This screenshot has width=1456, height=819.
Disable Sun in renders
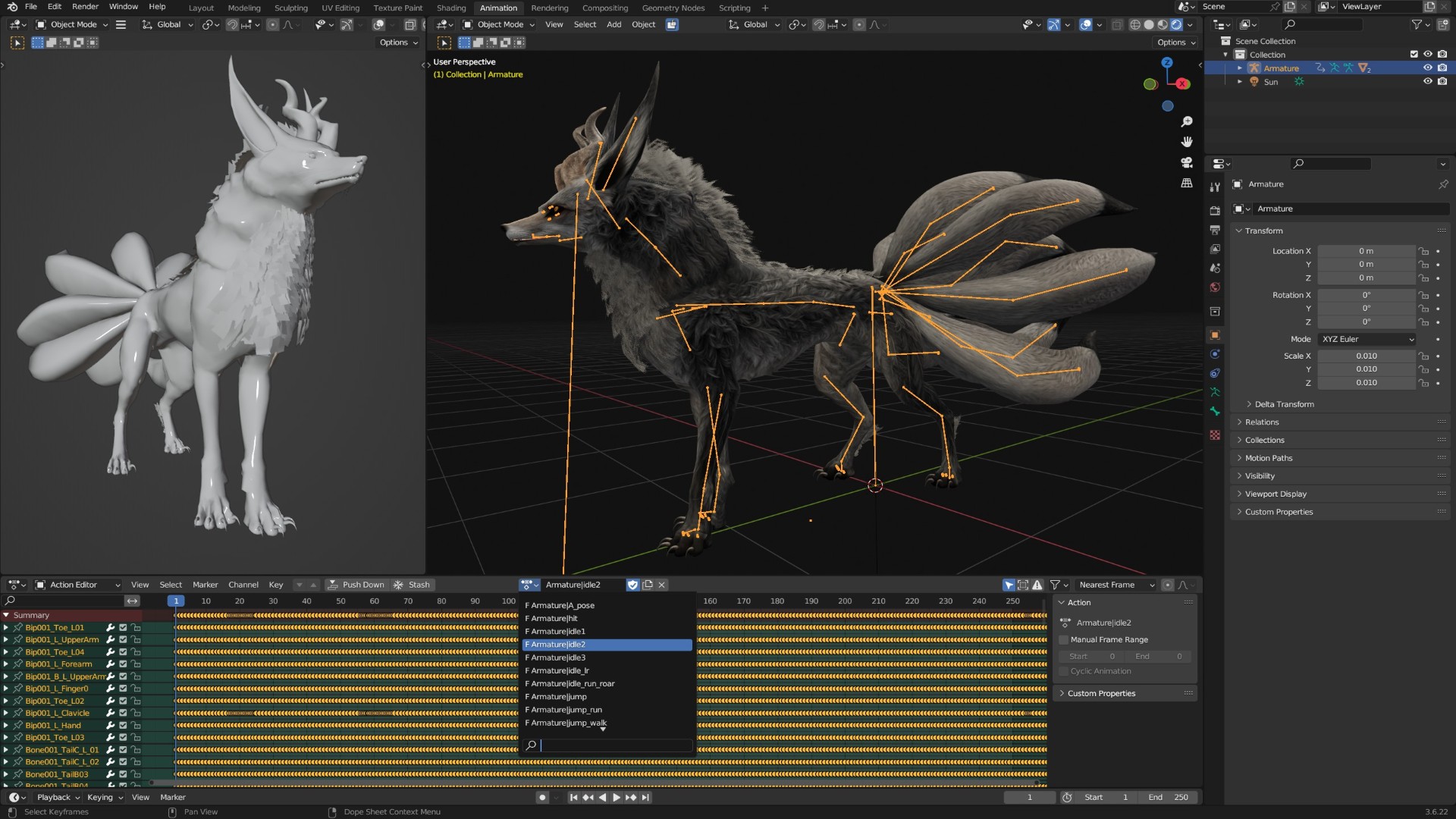pos(1442,82)
